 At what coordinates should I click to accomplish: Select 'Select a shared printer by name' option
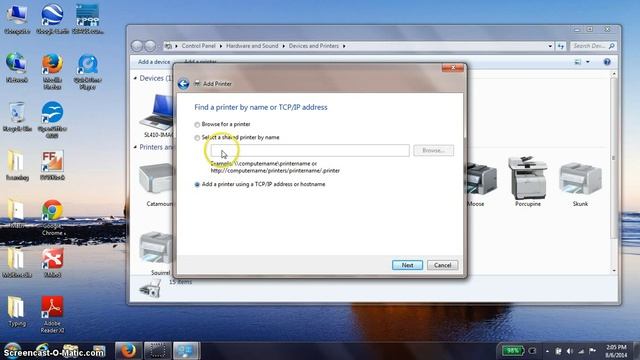(x=197, y=138)
